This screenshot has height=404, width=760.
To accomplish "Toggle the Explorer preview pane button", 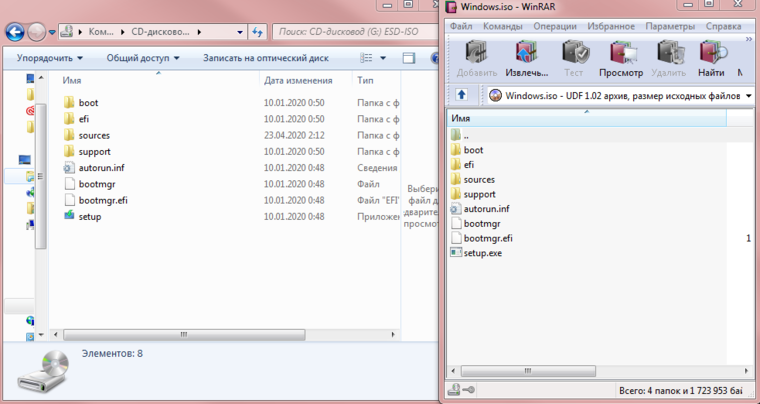I will 409,58.
